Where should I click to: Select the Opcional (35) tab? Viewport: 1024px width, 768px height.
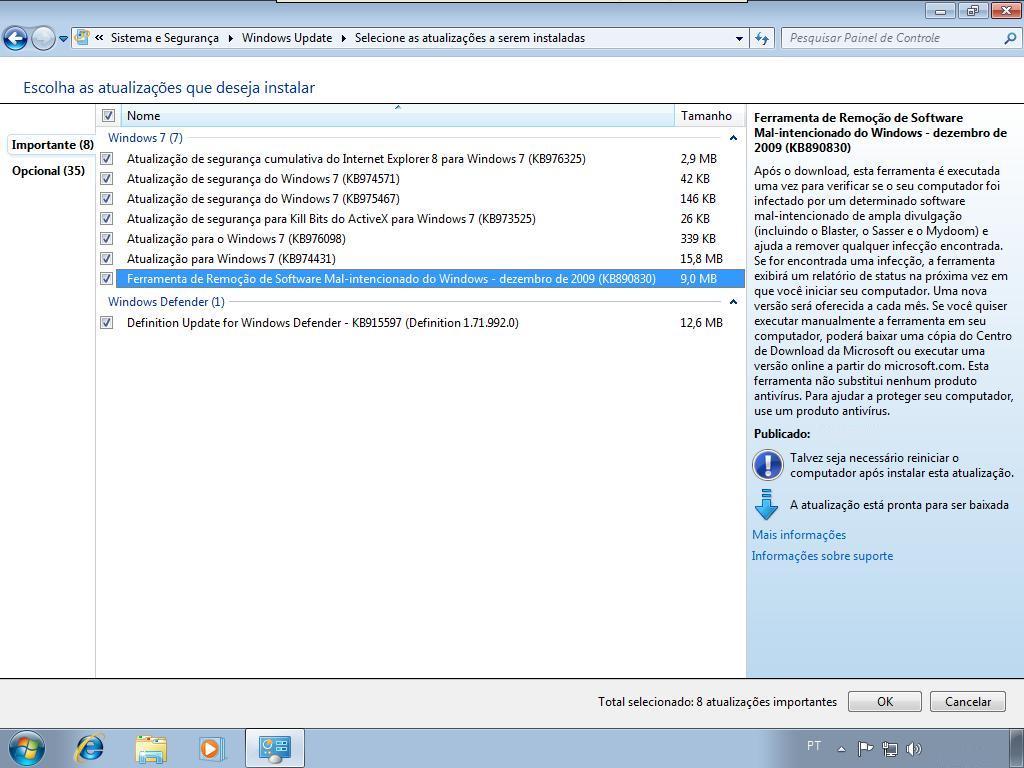(48, 171)
